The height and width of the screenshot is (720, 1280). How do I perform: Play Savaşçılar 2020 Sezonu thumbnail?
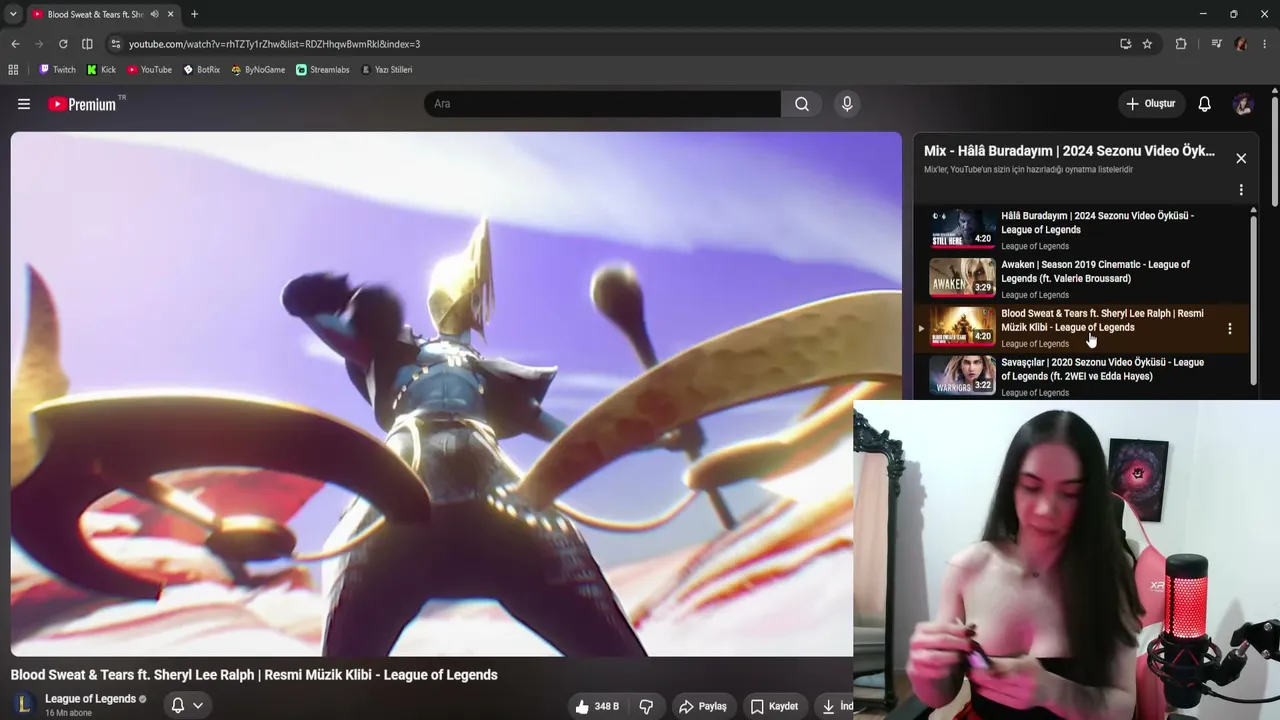click(962, 375)
